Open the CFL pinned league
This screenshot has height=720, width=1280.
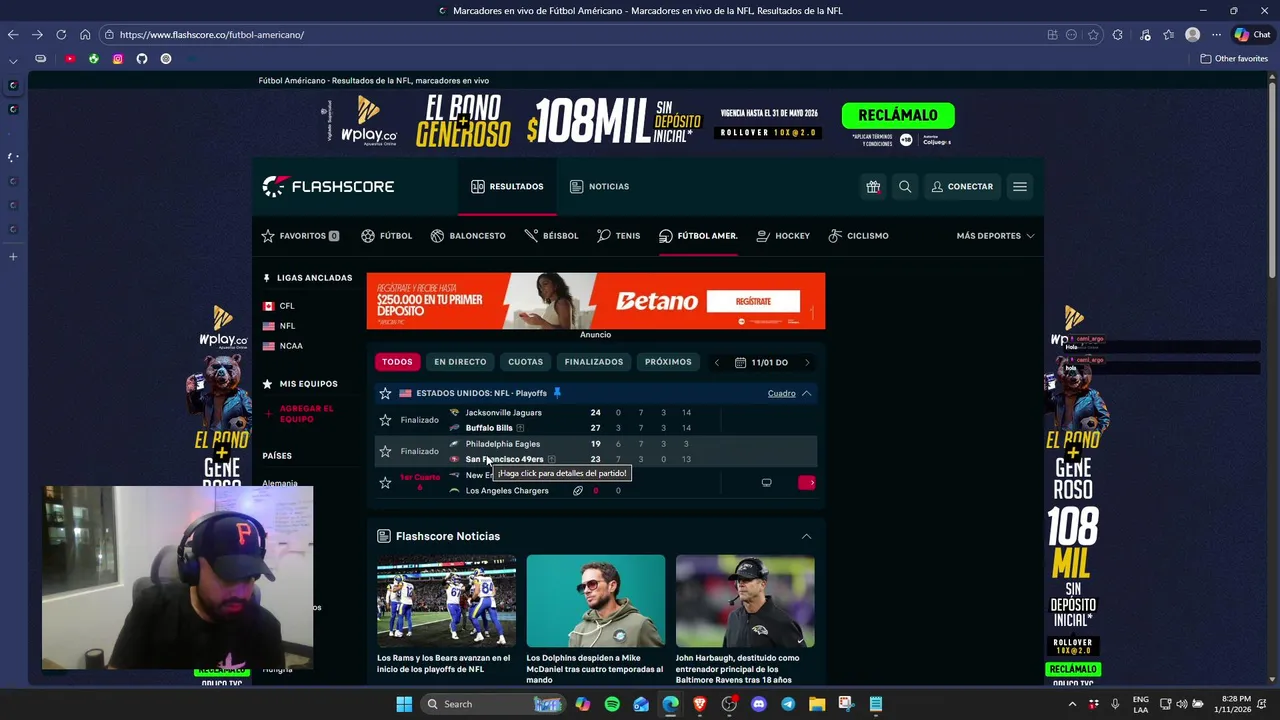[287, 306]
